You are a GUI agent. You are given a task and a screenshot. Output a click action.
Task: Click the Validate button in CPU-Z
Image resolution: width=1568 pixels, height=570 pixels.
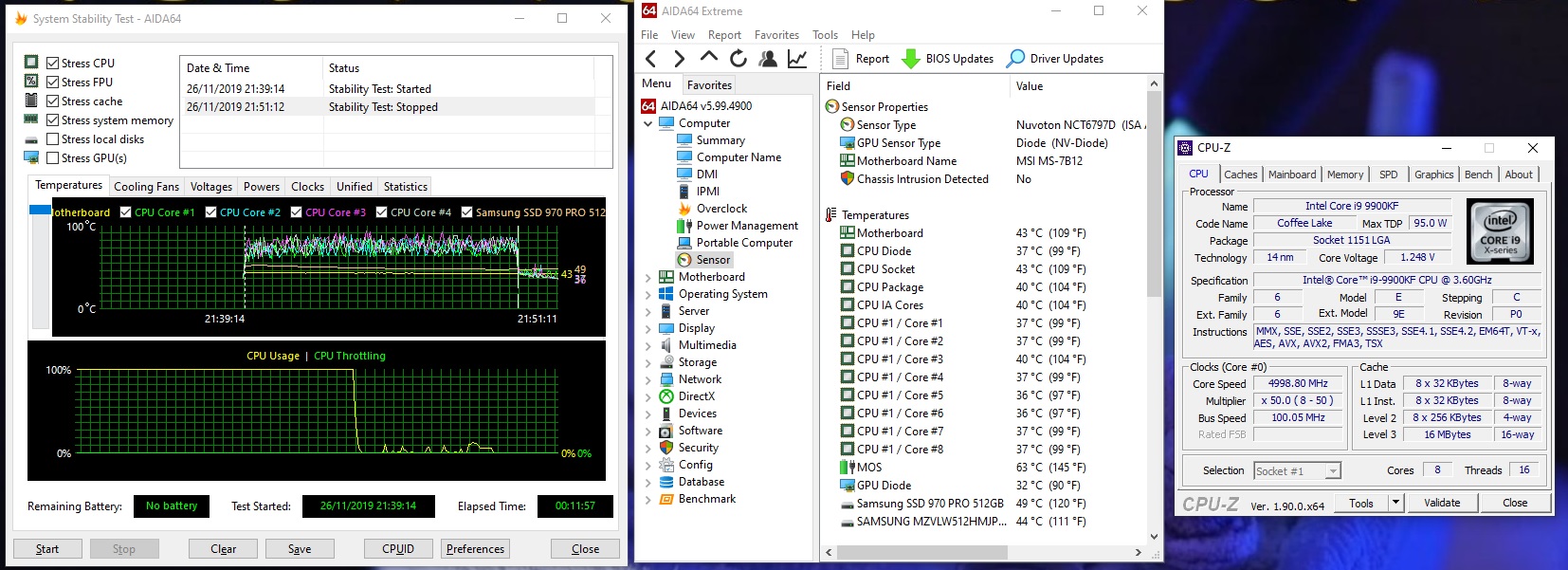click(x=1441, y=503)
